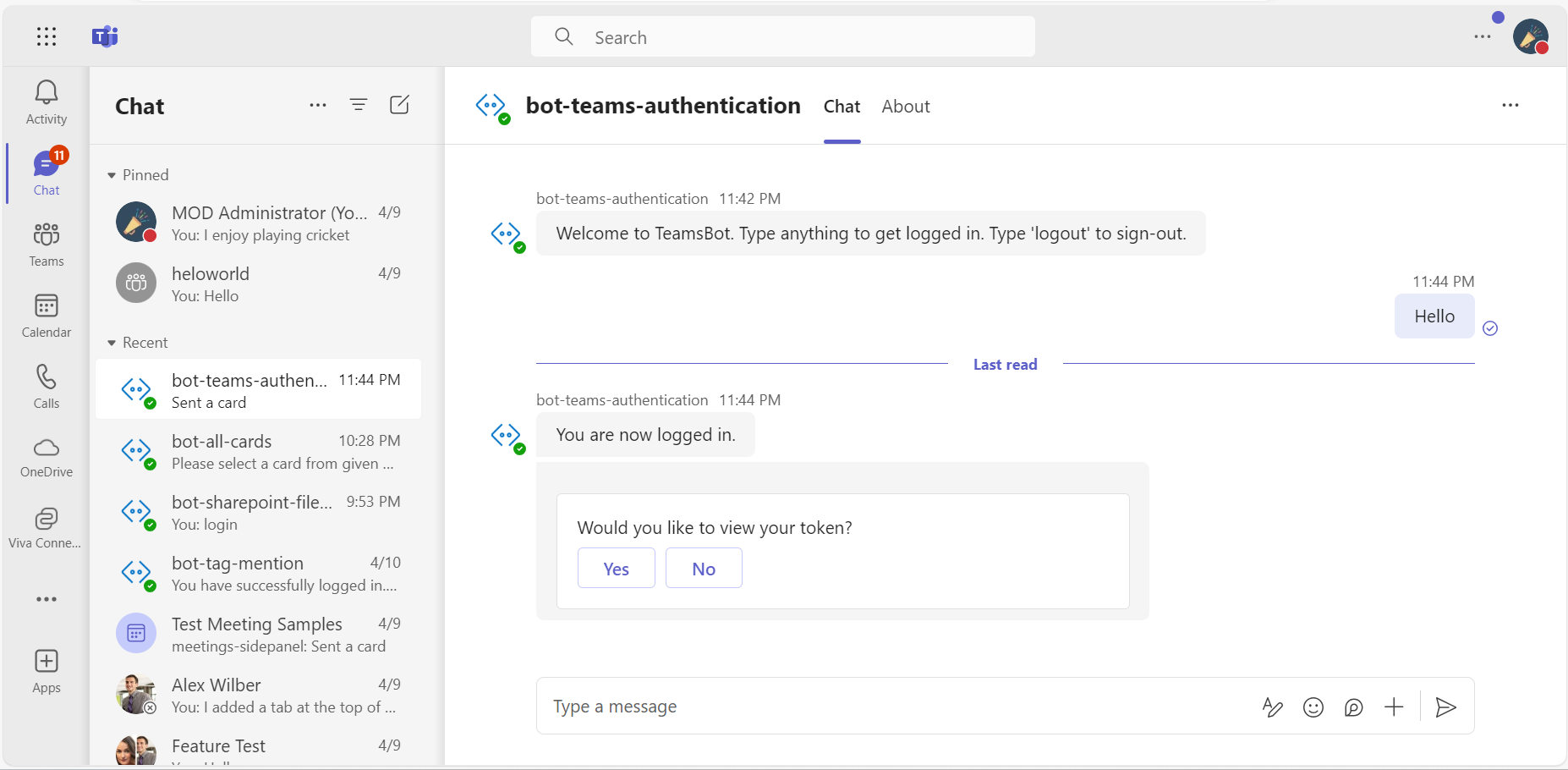Click Yes to view your token
The width and height of the screenshot is (1568, 770).
[617, 568]
